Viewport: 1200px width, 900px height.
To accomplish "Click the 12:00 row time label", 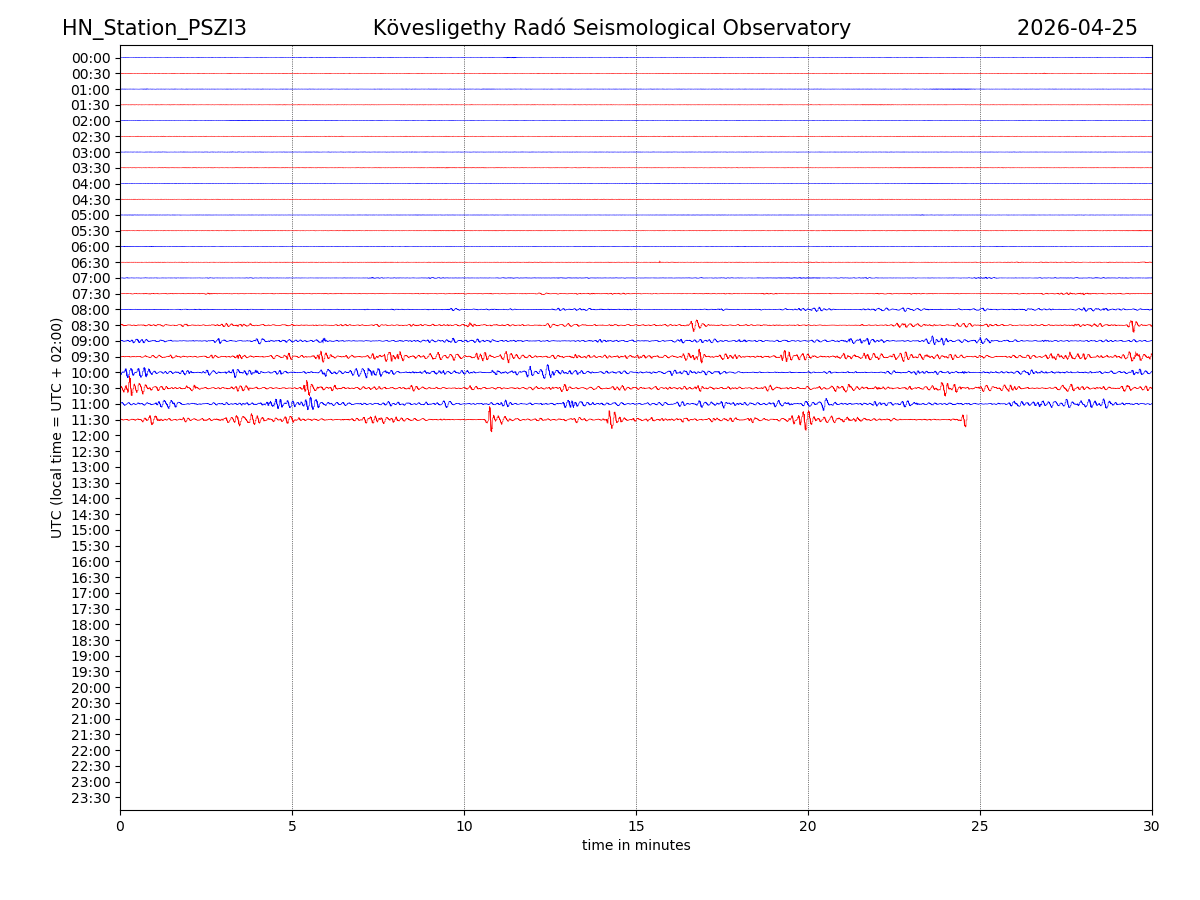I will pyautogui.click(x=90, y=436).
